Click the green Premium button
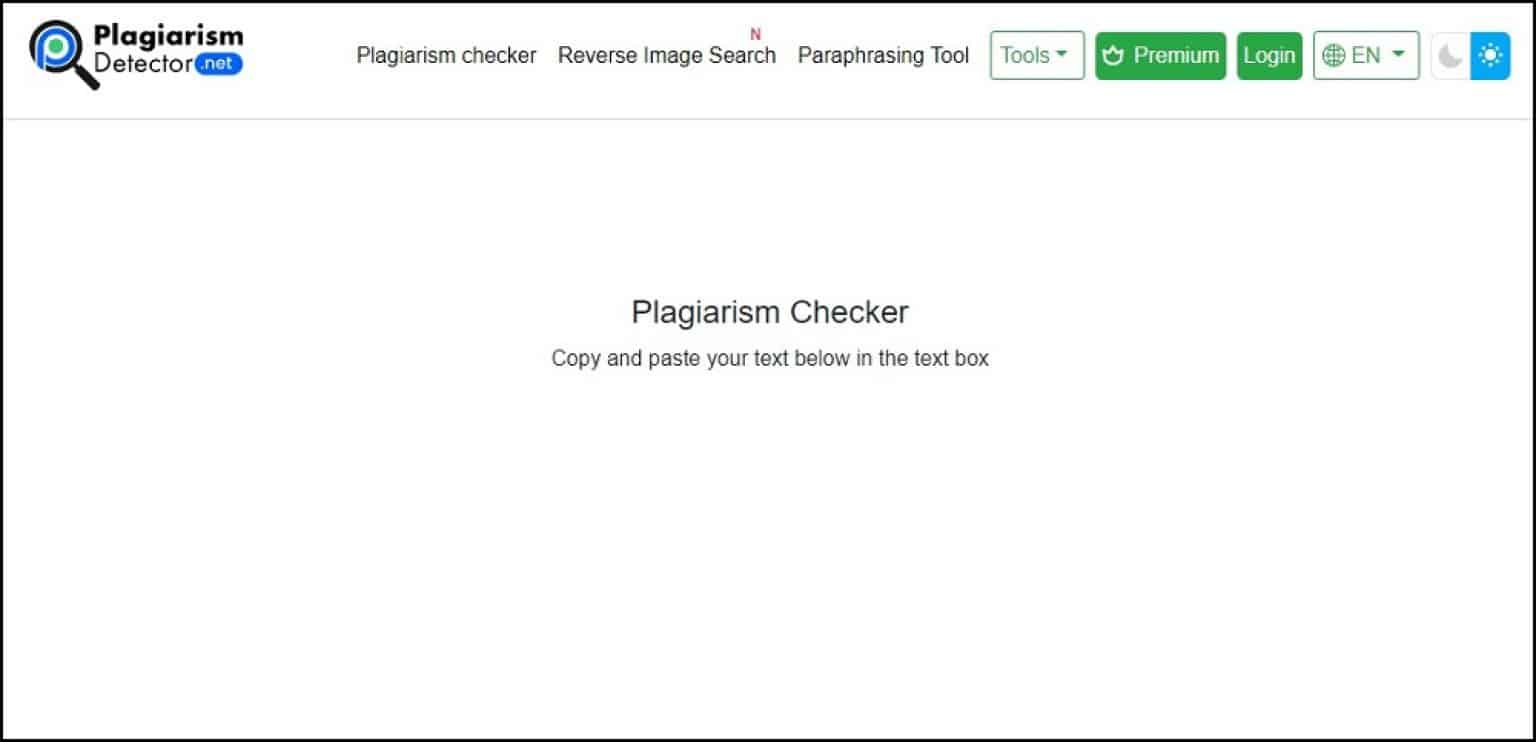This screenshot has width=1536, height=742. [1160, 56]
